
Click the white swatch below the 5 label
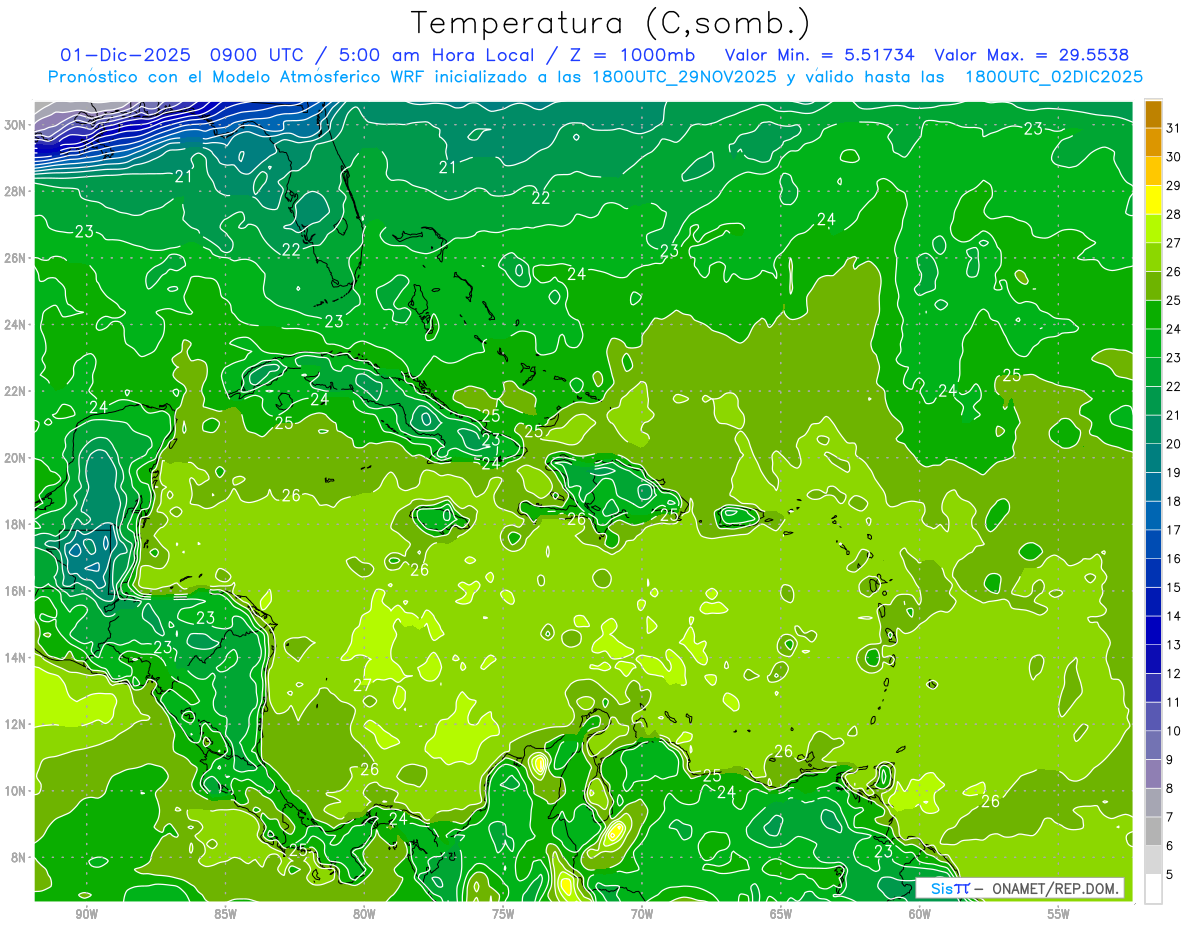click(x=1153, y=888)
